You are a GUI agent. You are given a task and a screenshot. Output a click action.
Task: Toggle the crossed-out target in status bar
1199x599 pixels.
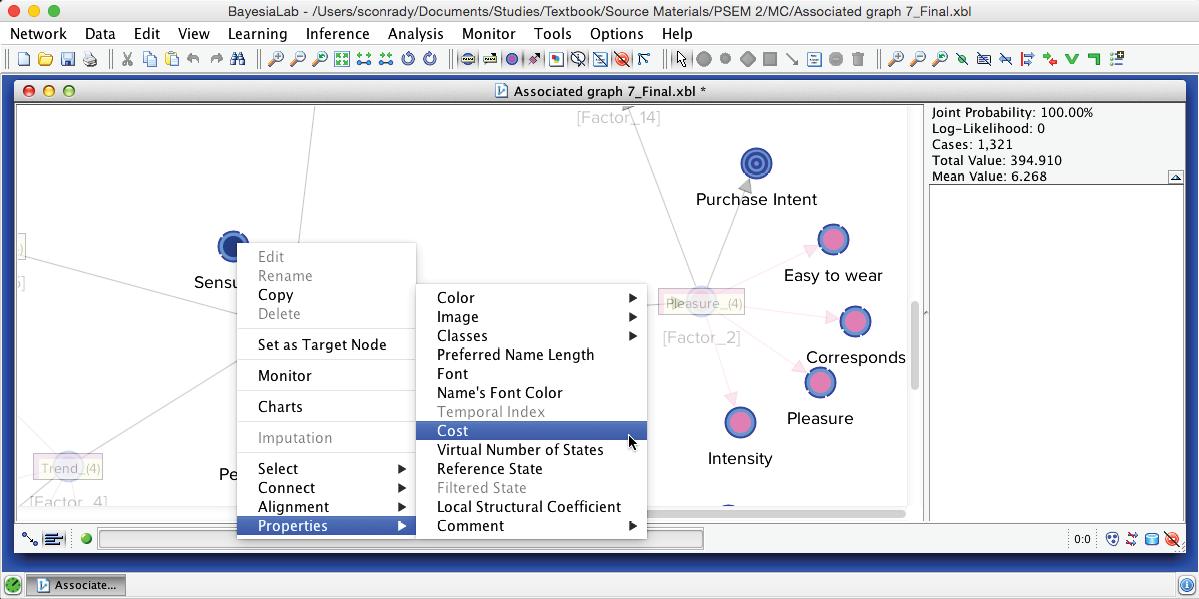pos(1172,539)
